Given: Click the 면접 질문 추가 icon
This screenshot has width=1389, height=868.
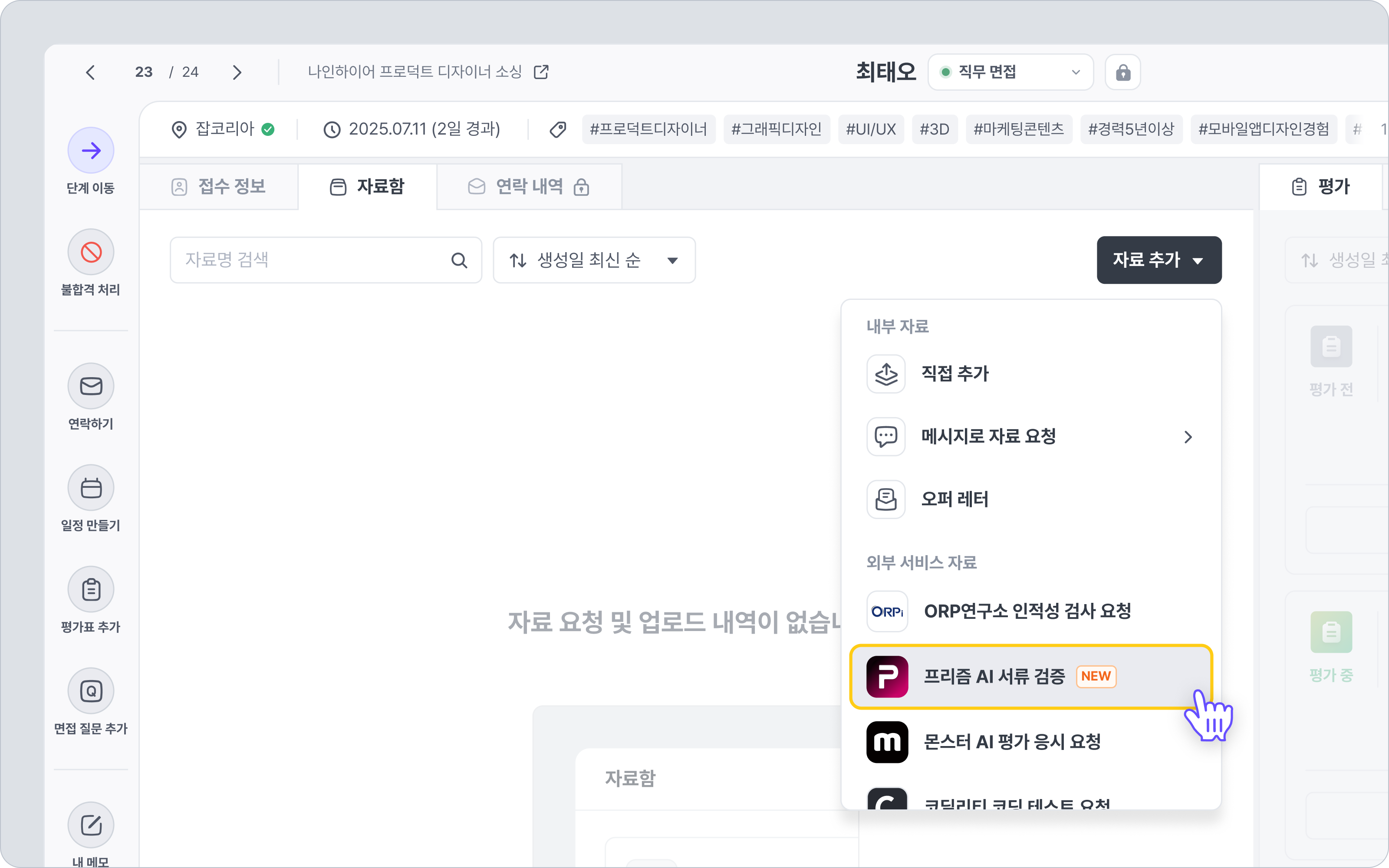Looking at the screenshot, I should click(x=91, y=691).
